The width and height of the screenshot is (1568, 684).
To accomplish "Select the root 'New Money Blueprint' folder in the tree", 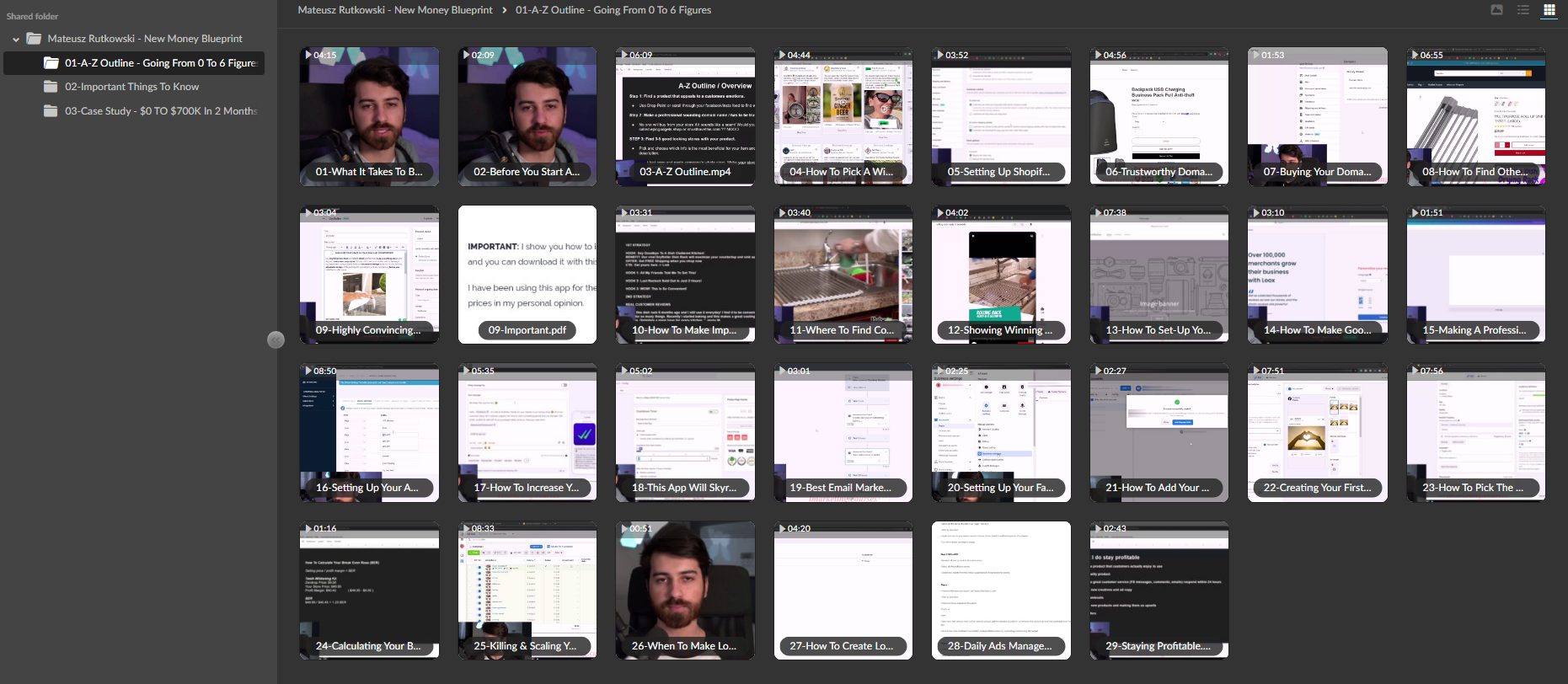I will click(x=145, y=39).
